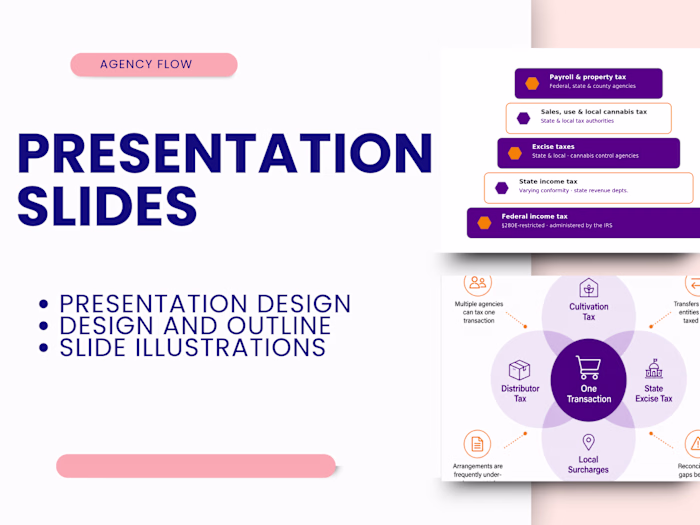Screen dimensions: 700x525
Task: Click the orange hexagon beside Federal income tax
Action: coord(484,223)
